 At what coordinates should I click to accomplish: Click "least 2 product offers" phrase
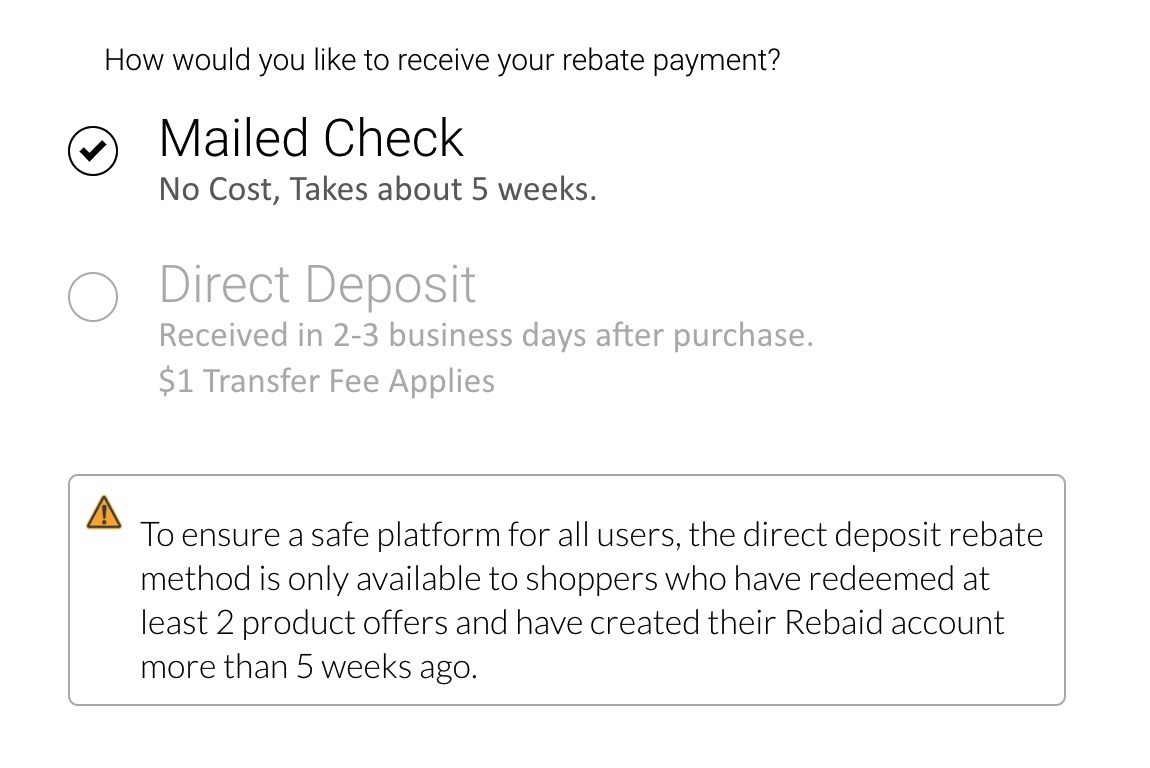(293, 623)
